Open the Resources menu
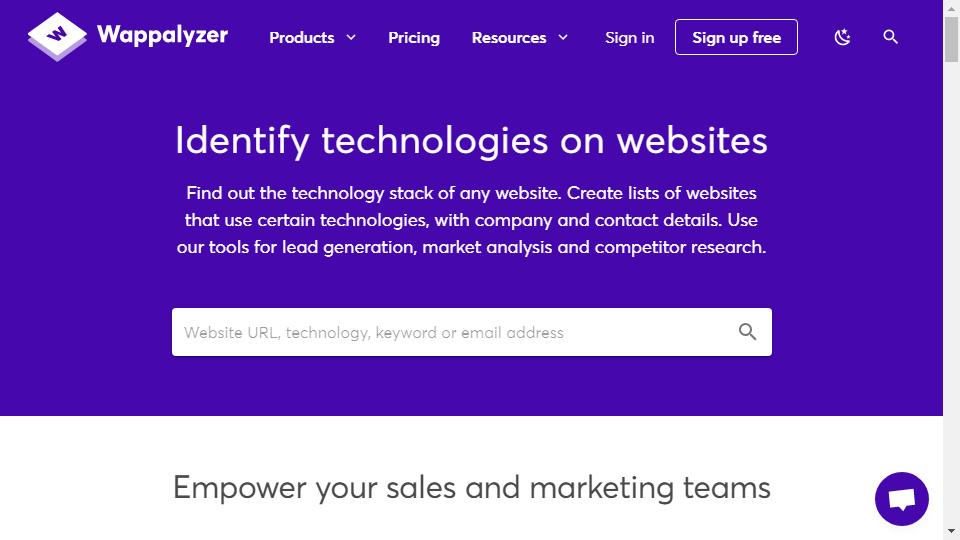Viewport: 960px width, 540px height. (x=509, y=37)
